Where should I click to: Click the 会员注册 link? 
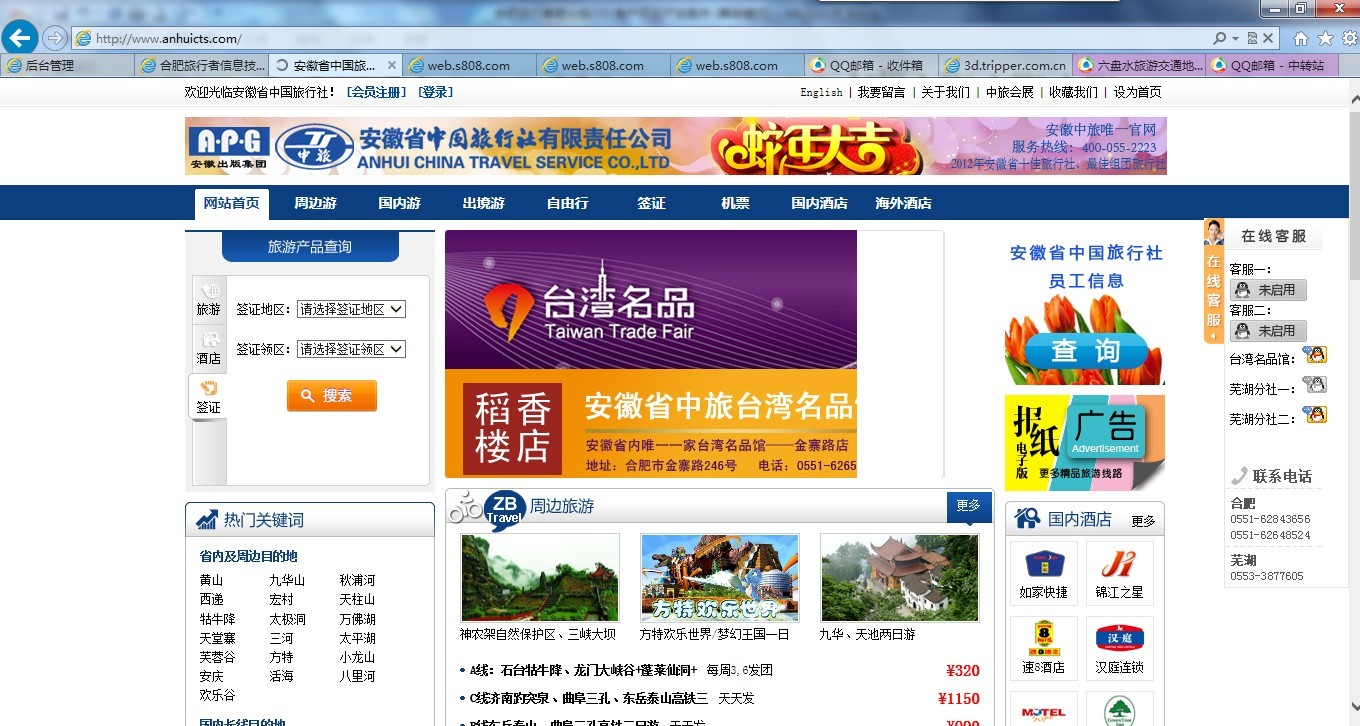376,92
